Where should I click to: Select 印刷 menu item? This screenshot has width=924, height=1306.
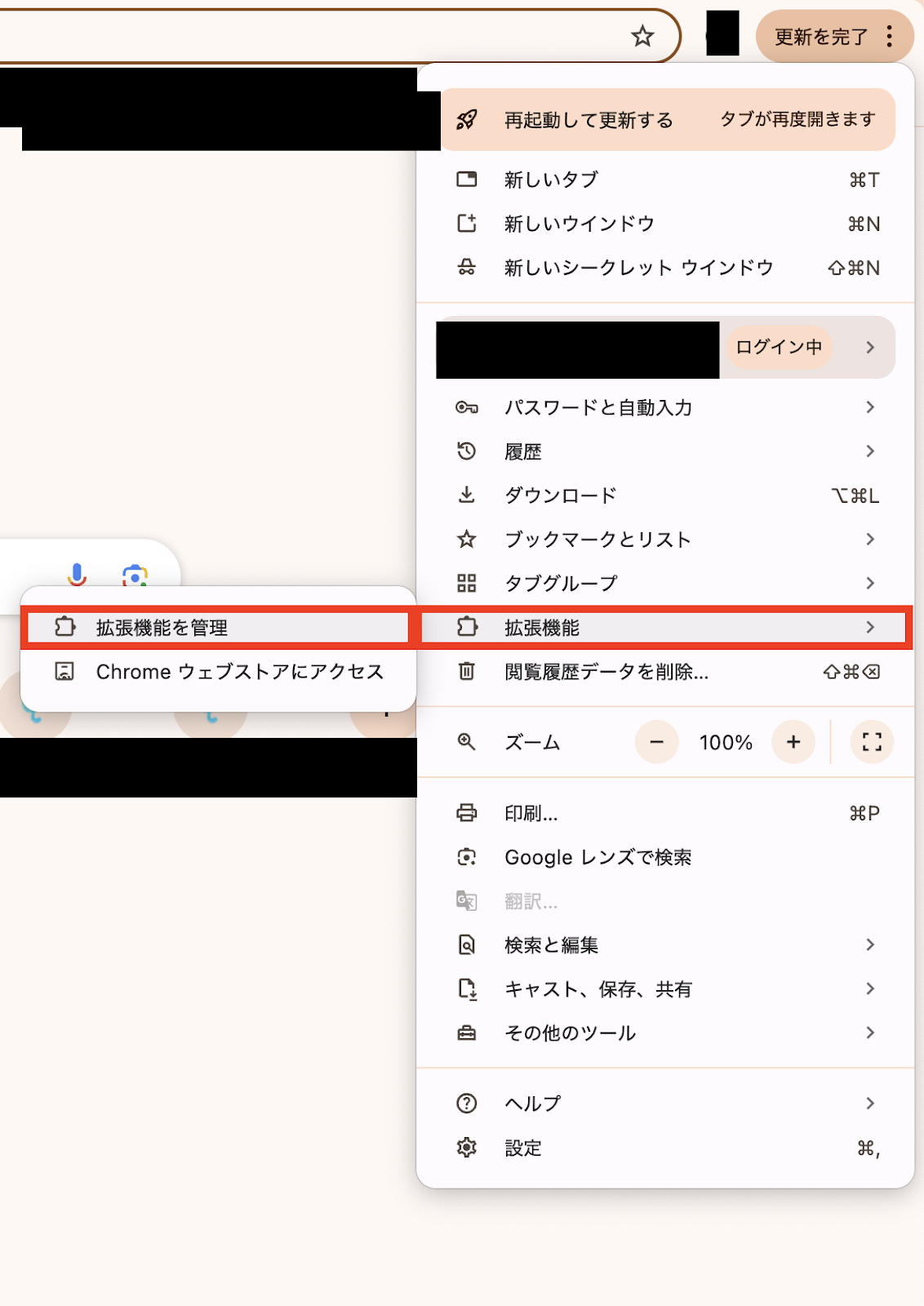click(665, 813)
